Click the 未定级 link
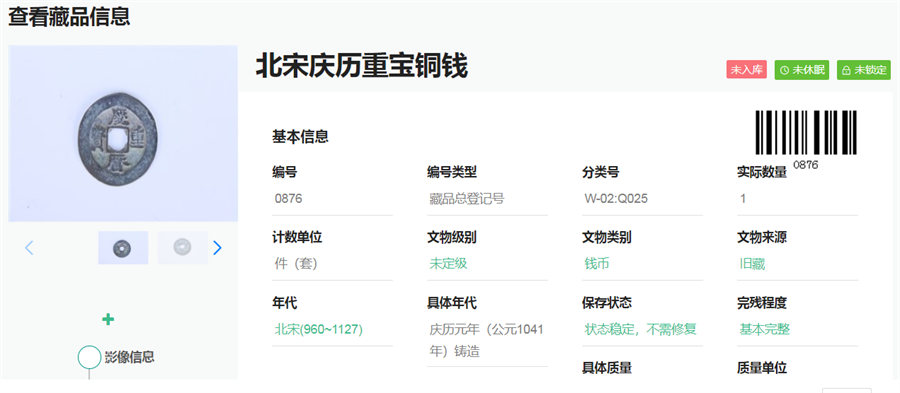 pos(448,264)
